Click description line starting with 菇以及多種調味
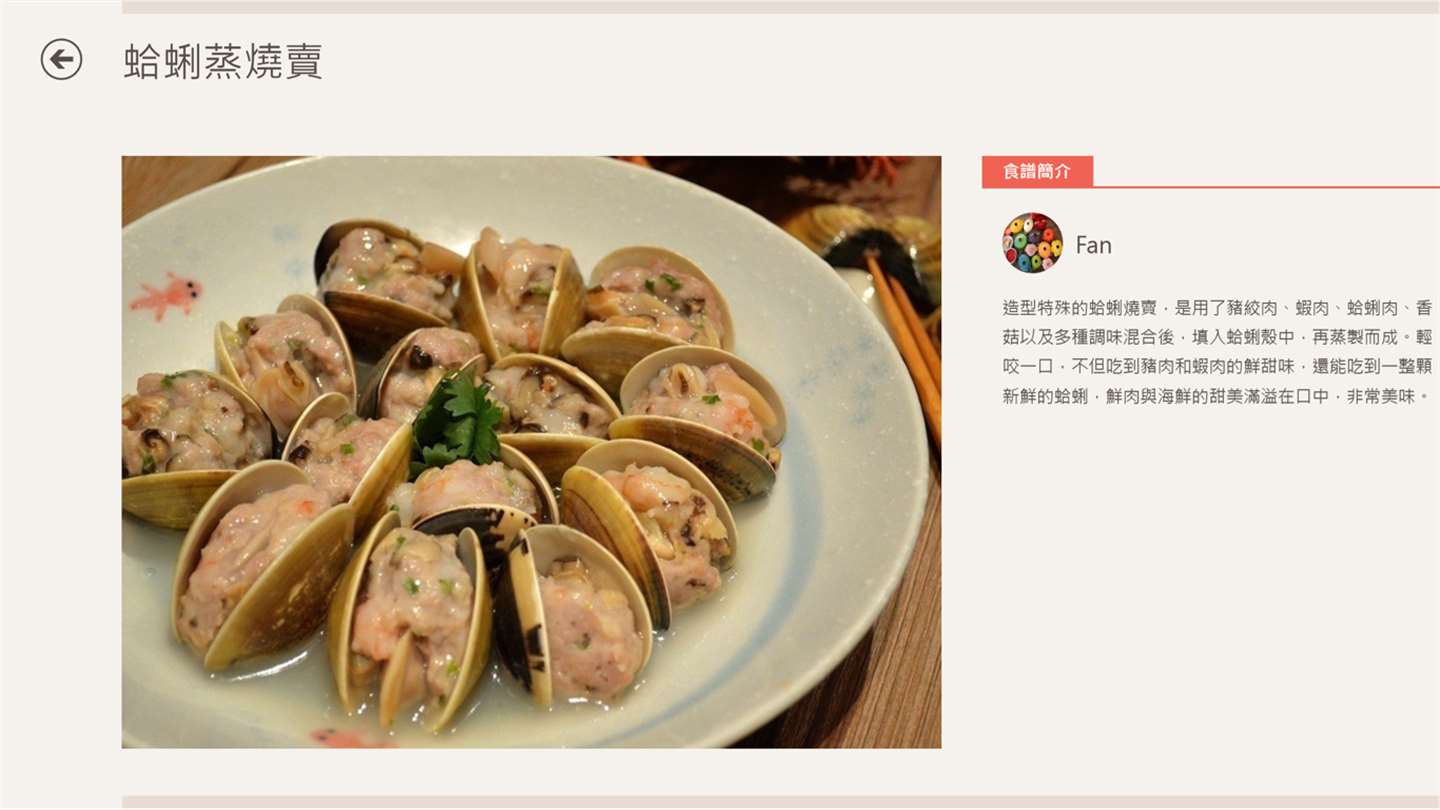 pyautogui.click(x=1217, y=337)
